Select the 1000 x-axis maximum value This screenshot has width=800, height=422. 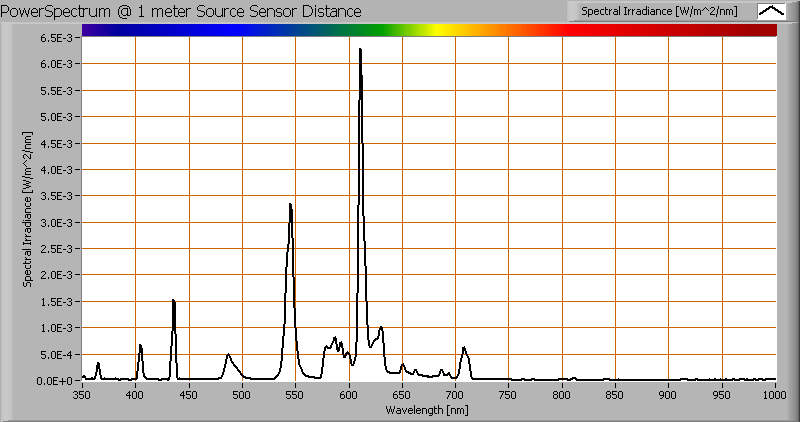[x=775, y=395]
